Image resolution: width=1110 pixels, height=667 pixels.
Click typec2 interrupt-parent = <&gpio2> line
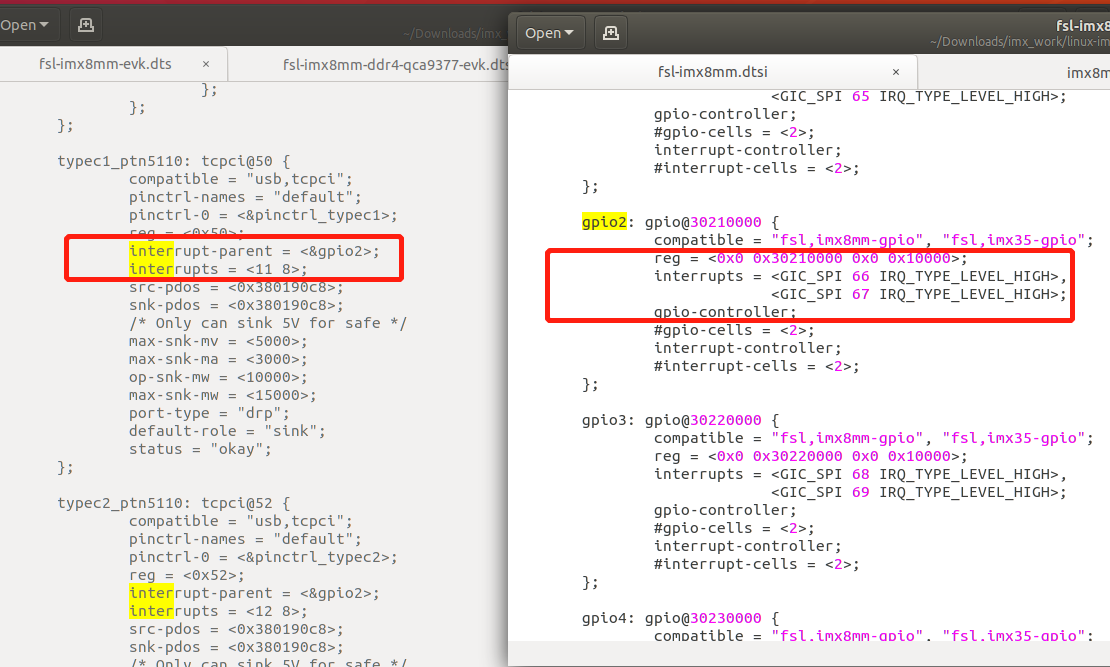pos(254,593)
